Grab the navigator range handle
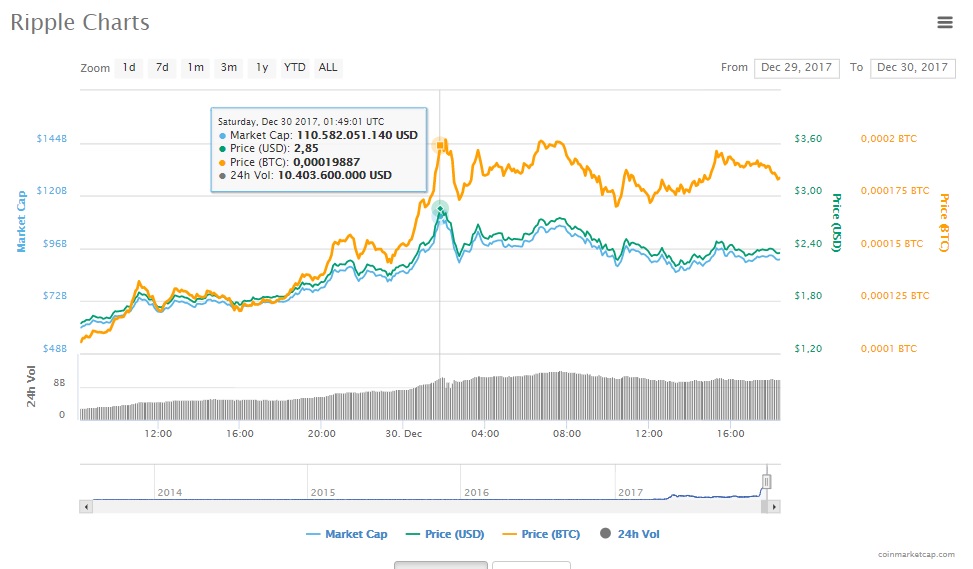The width and height of the screenshot is (973, 569). [x=767, y=482]
